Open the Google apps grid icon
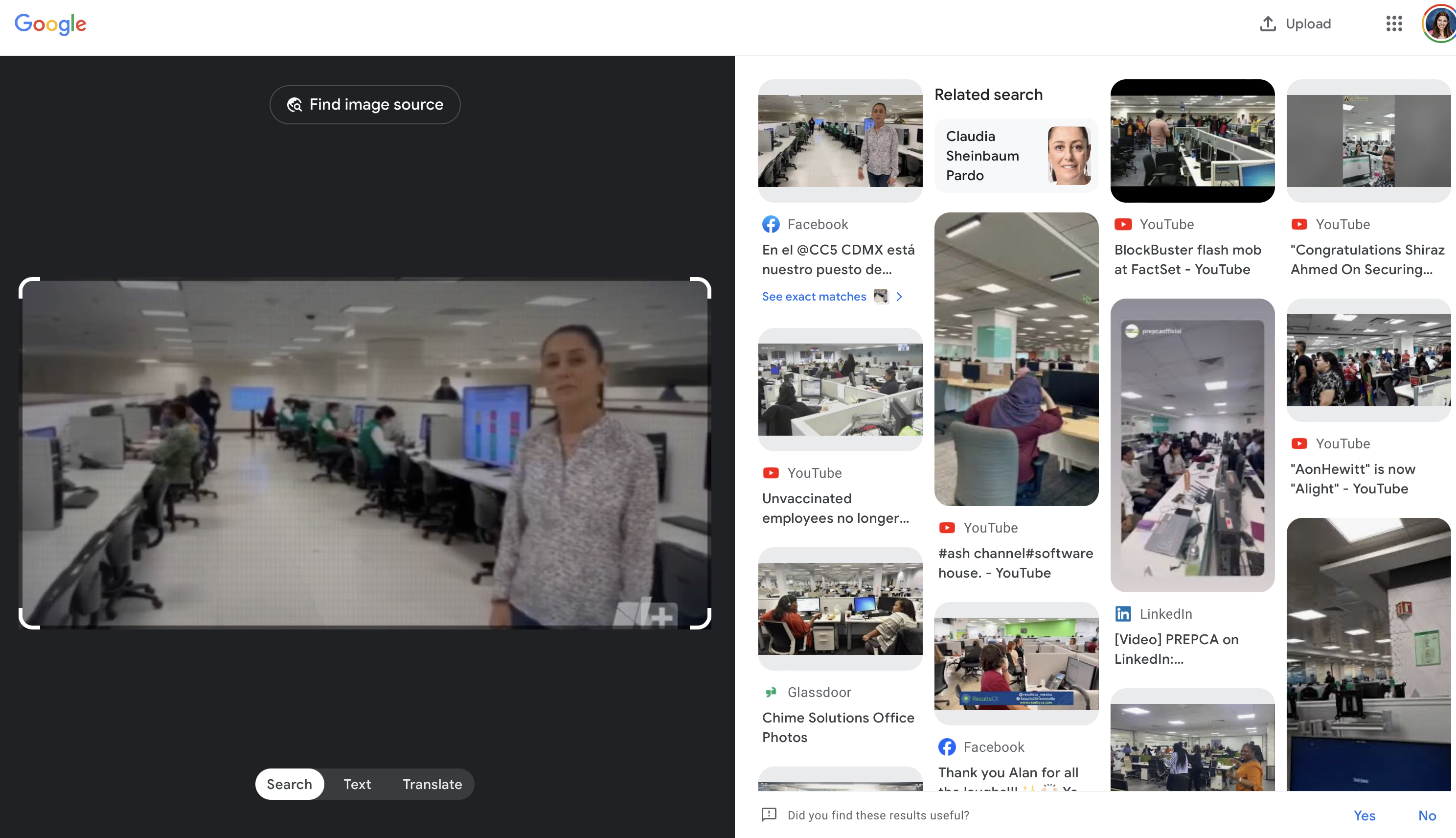Screen dimensions: 1456x838 (x=1393, y=23)
